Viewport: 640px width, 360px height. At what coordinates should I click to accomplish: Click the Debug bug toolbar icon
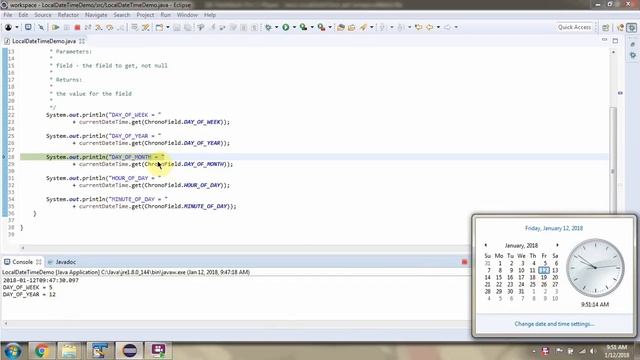pos(268,27)
